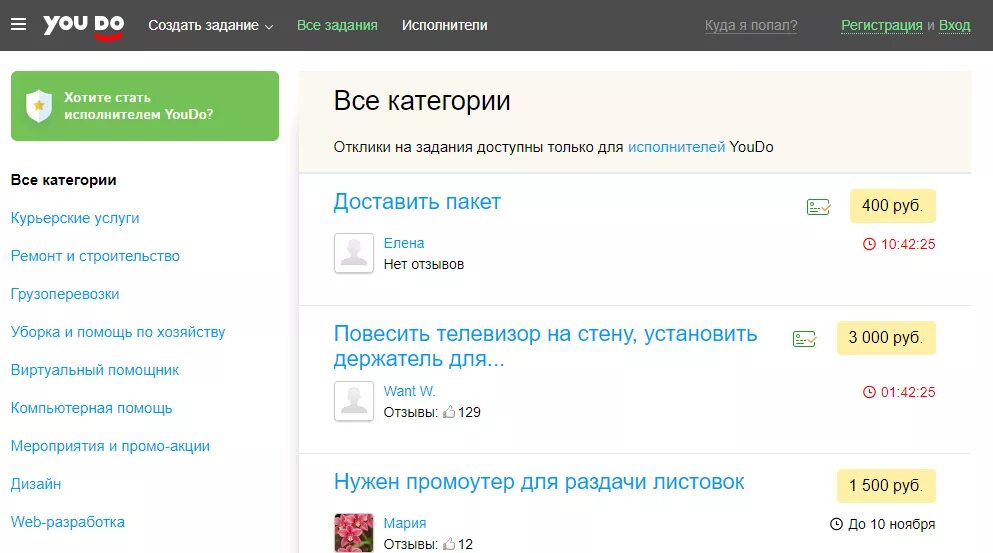Click the thumbs-up icon next to 12

click(449, 543)
